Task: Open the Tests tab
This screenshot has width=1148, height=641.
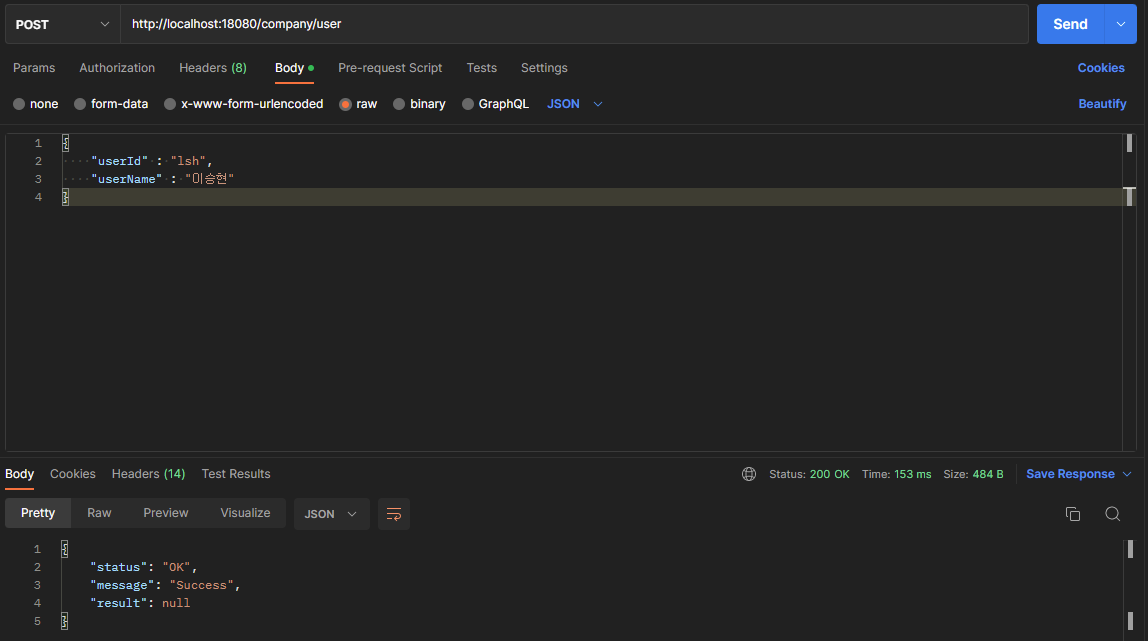Action: pos(482,67)
